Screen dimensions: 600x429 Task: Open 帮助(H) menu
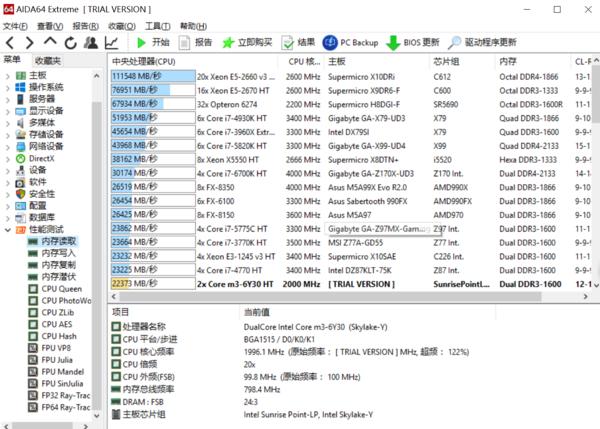pos(193,26)
